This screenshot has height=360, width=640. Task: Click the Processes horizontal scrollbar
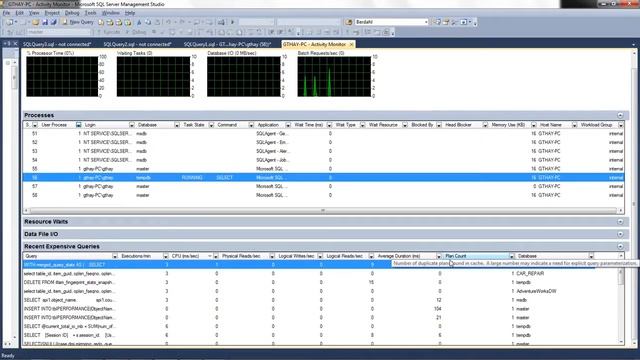pyautogui.click(x=323, y=211)
